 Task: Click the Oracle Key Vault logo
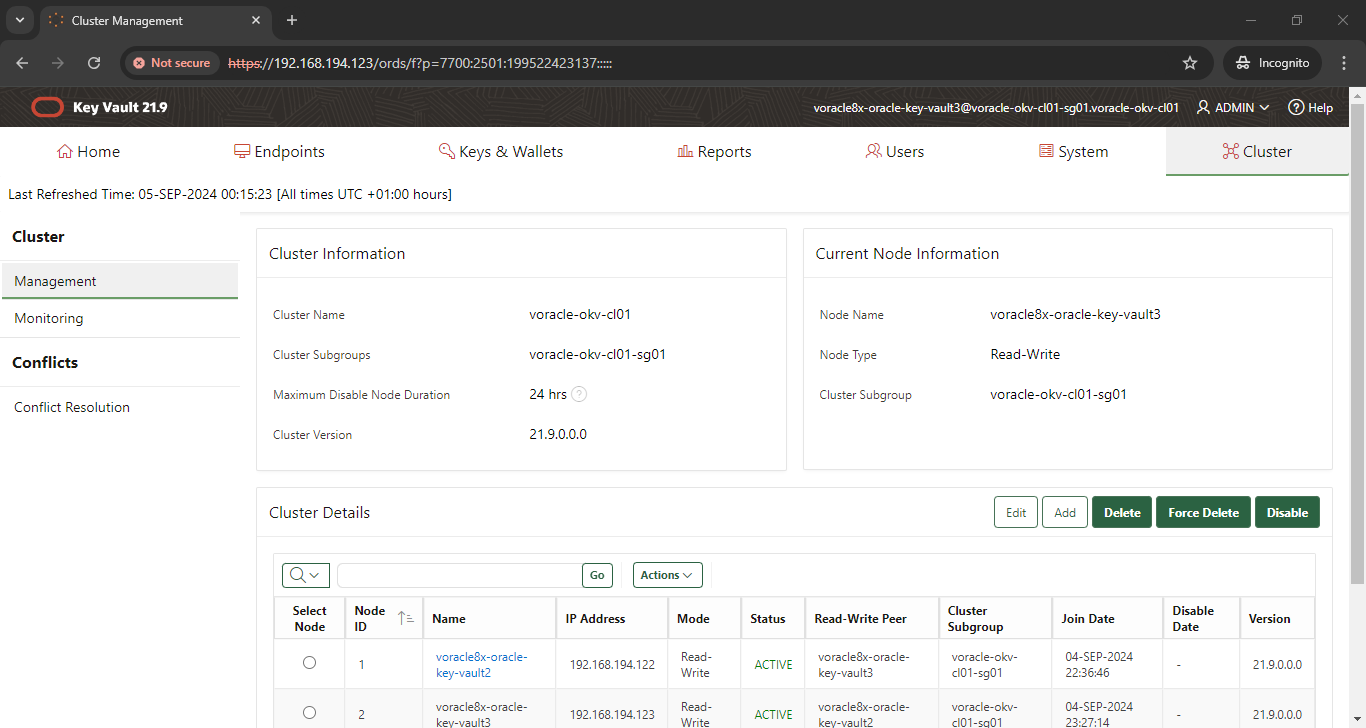47,107
